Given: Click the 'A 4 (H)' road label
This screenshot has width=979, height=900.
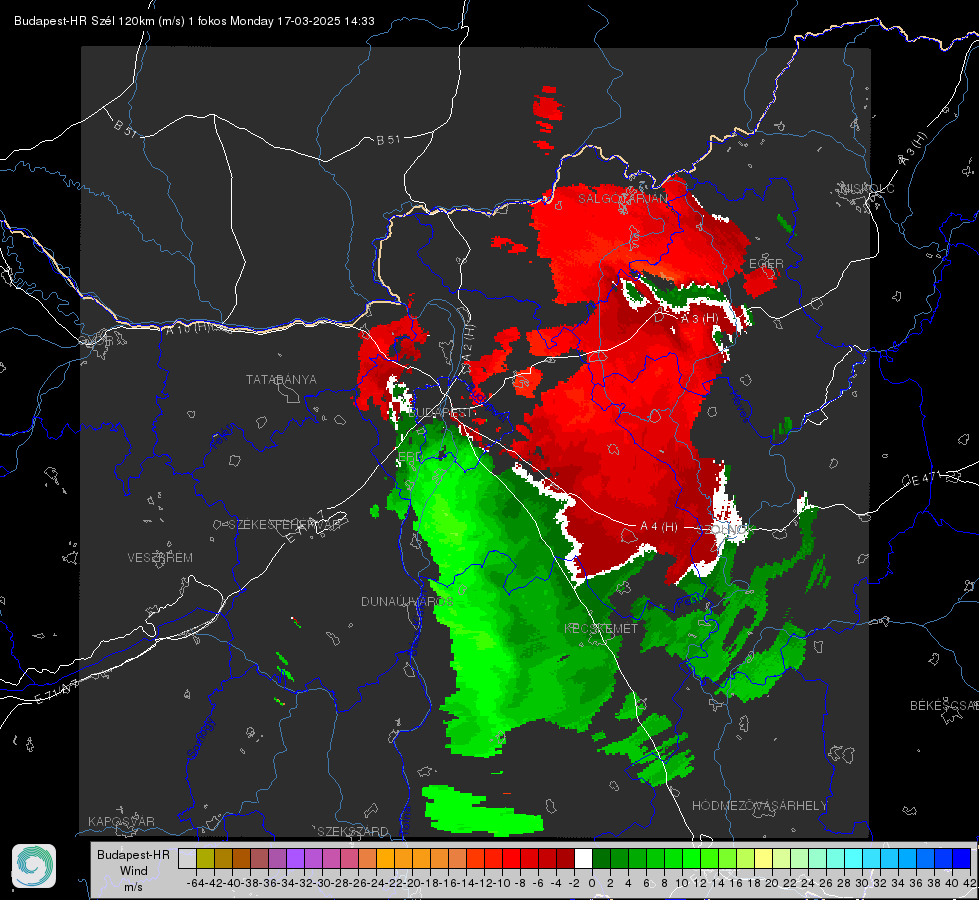Looking at the screenshot, I should [x=659, y=527].
